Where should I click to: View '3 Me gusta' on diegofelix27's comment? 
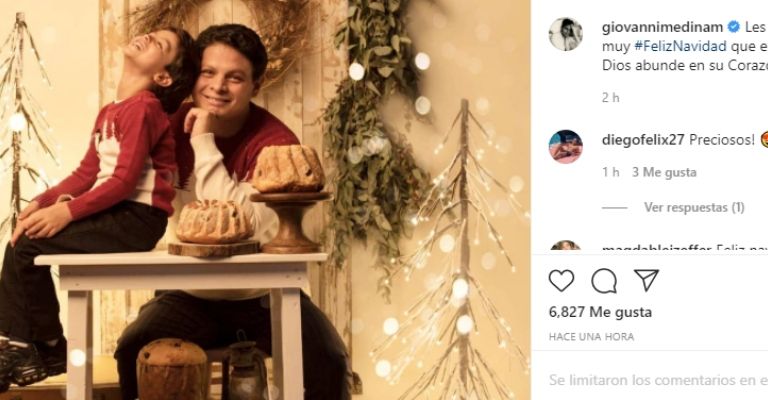coord(663,172)
